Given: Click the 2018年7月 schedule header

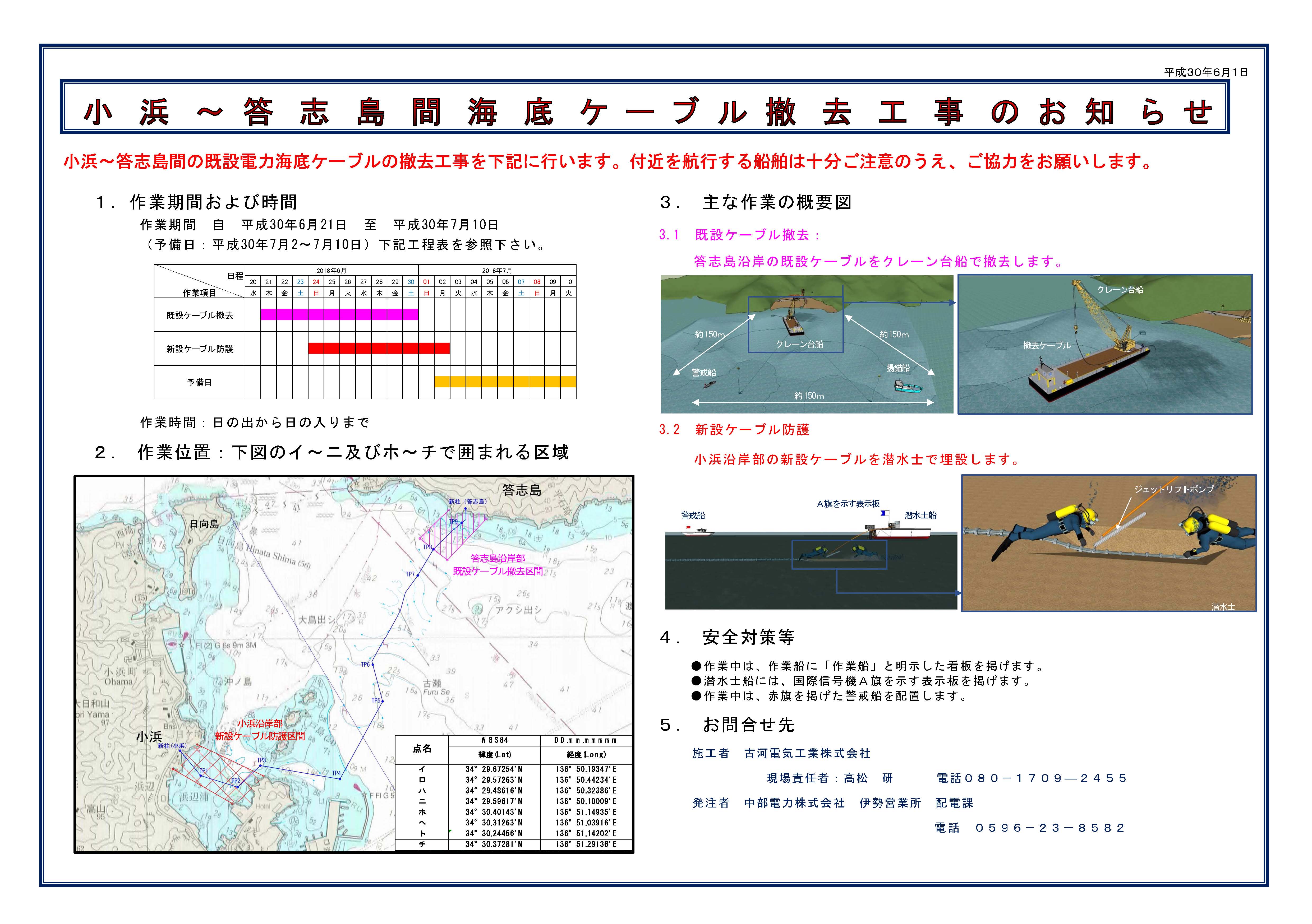Looking at the screenshot, I should tap(497, 271).
